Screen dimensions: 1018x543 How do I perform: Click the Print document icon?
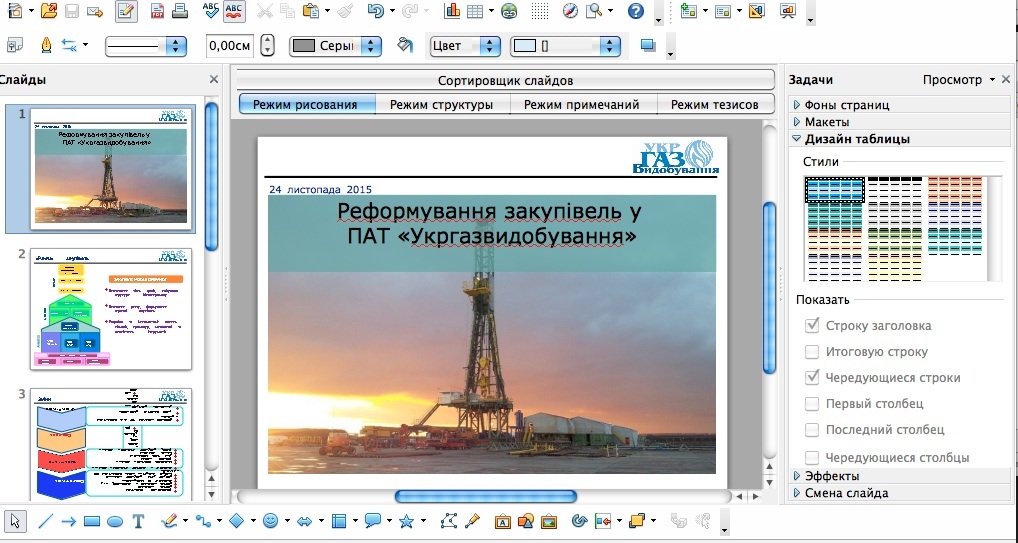[180, 12]
